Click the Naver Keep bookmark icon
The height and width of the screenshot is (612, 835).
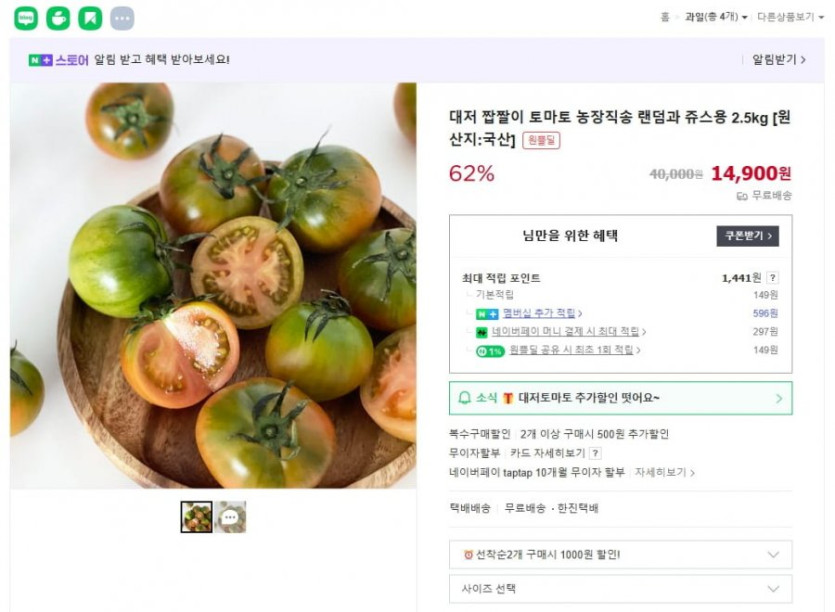(90, 18)
